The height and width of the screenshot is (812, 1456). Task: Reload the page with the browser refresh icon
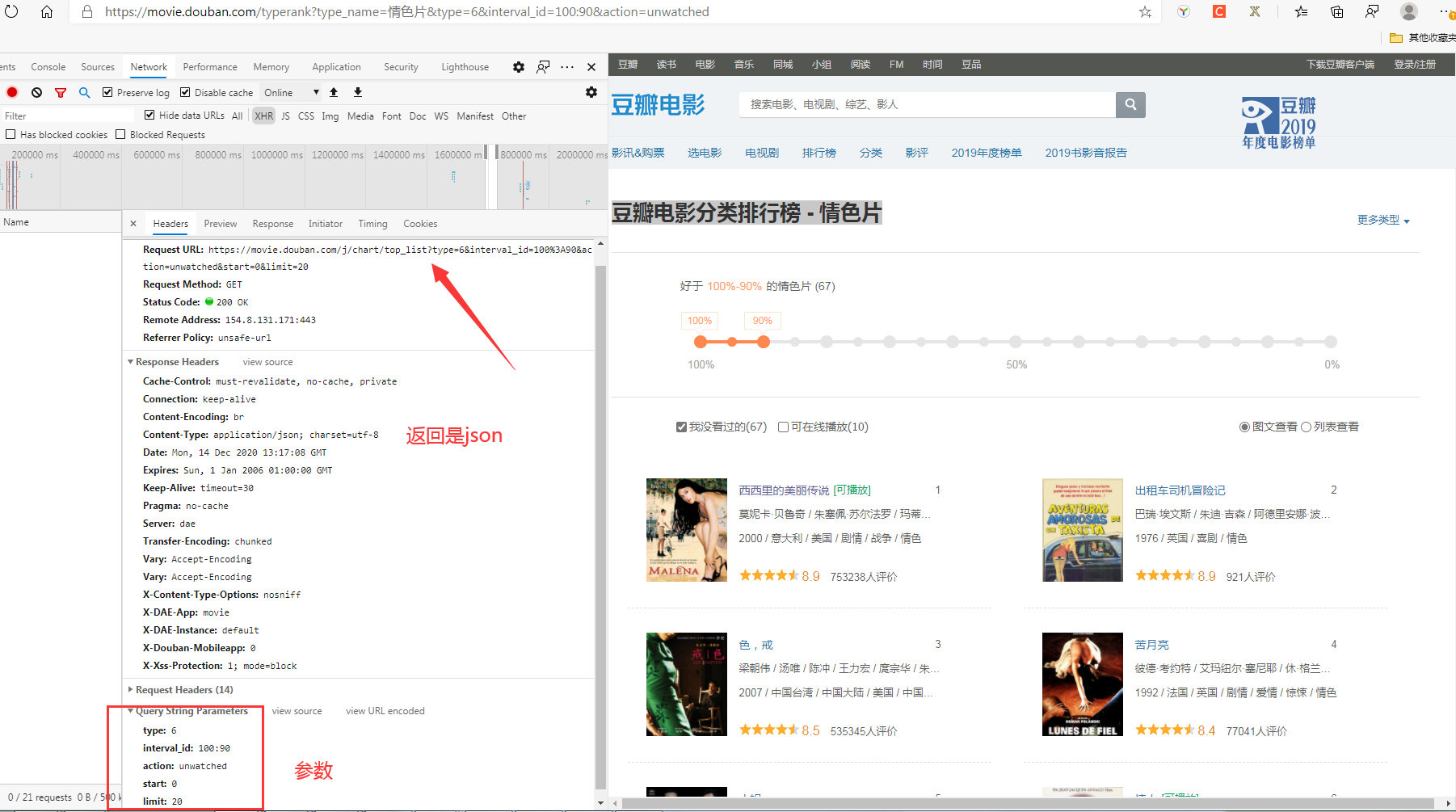(x=11, y=11)
